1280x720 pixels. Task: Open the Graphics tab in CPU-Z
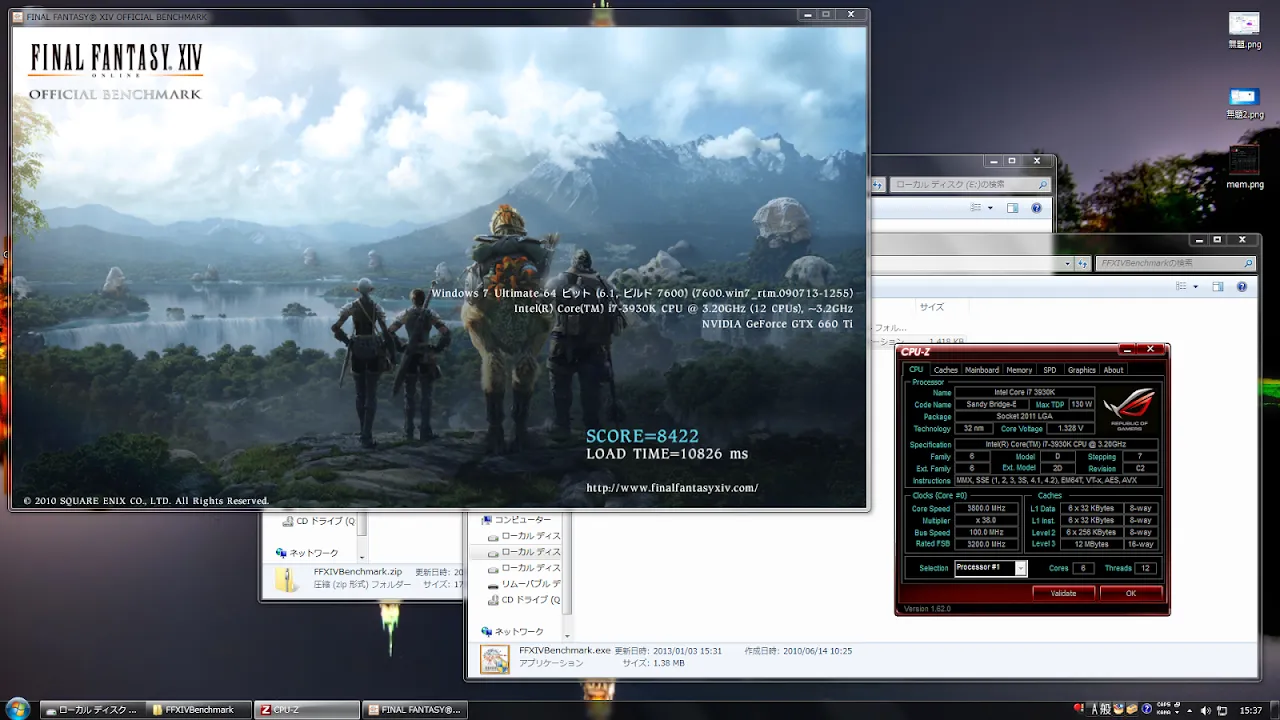[x=1081, y=370]
